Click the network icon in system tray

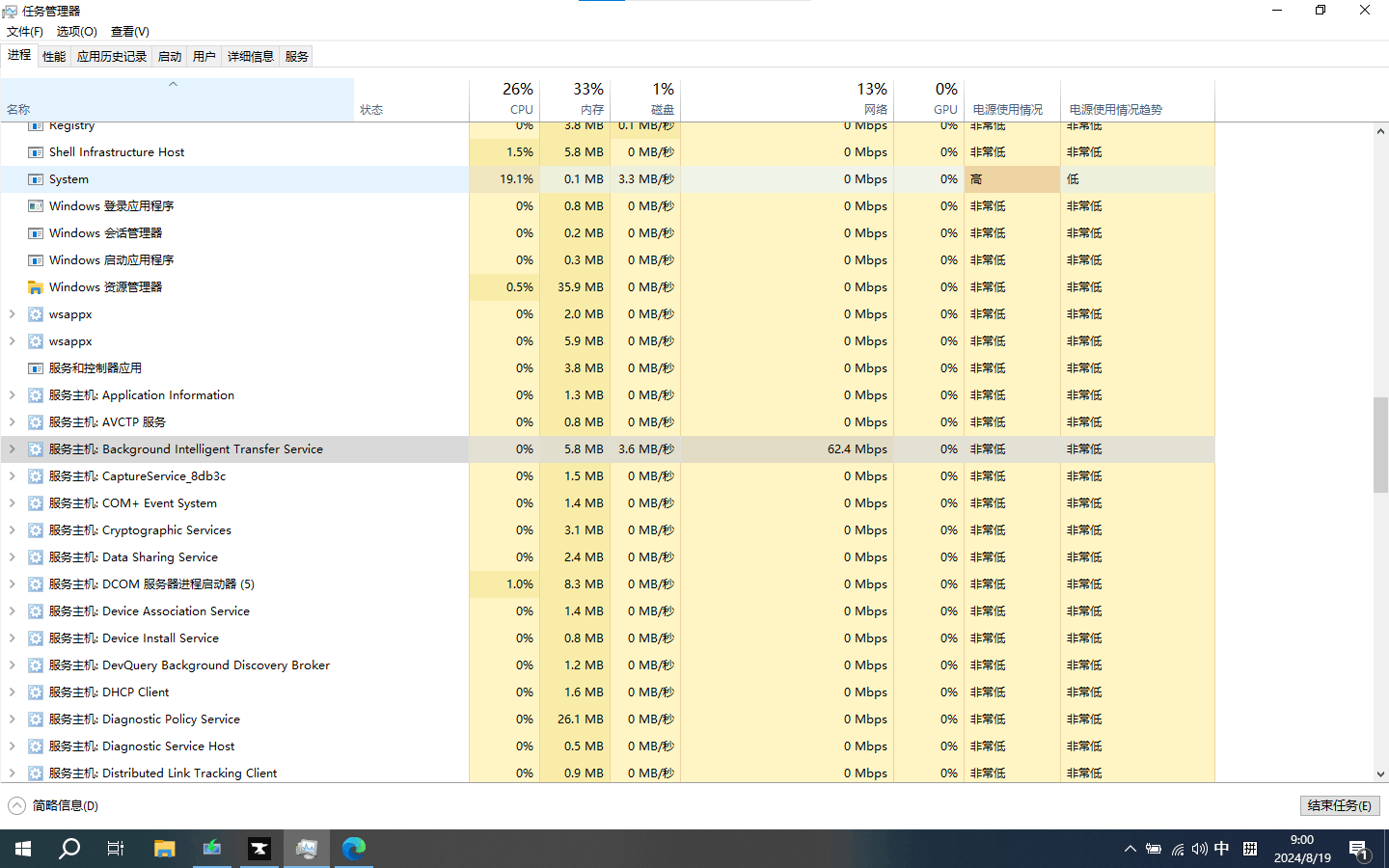[1177, 849]
